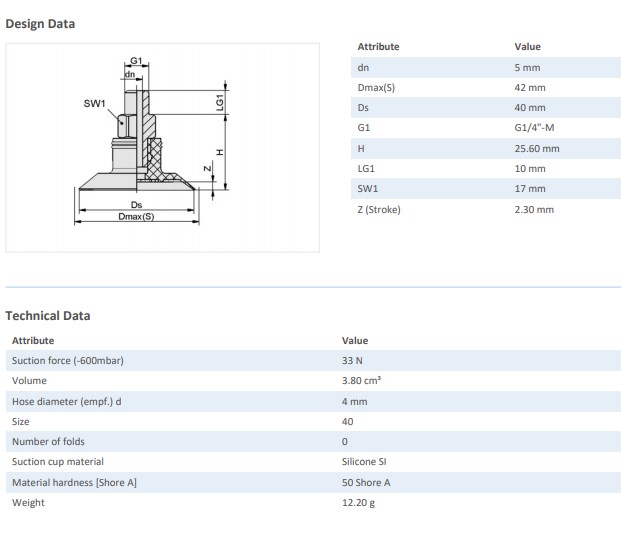This screenshot has height=548, width=621.
Task: Click the Design Data section heading
Action: point(40,24)
